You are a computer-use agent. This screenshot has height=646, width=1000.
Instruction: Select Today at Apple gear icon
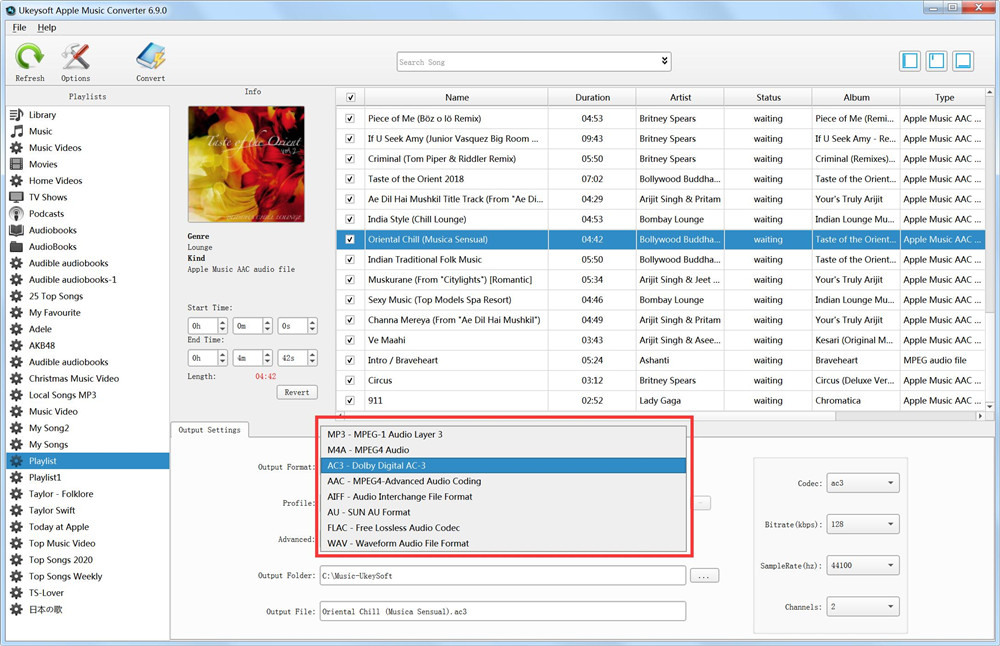click(17, 527)
